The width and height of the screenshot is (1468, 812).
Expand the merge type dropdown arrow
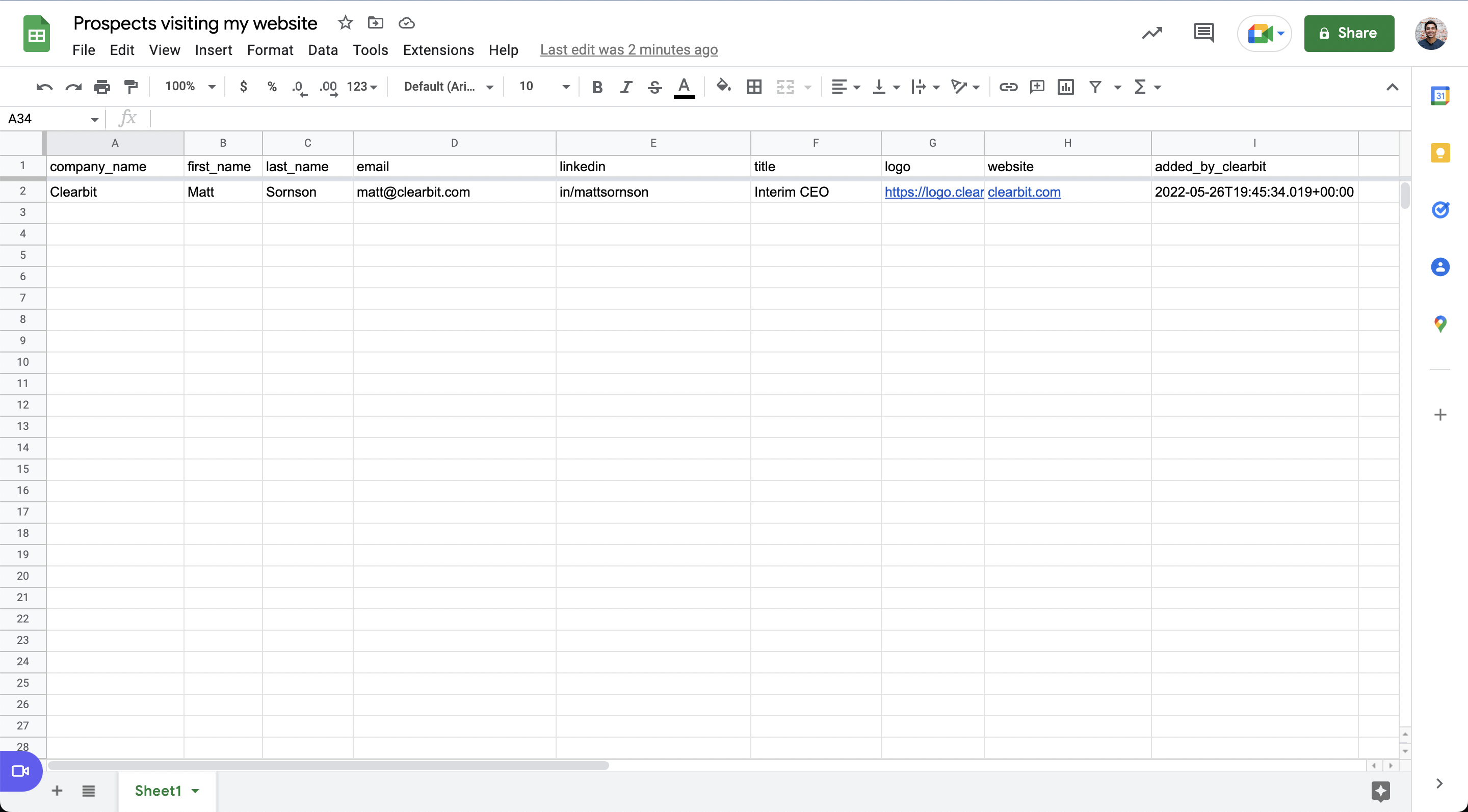tap(807, 87)
